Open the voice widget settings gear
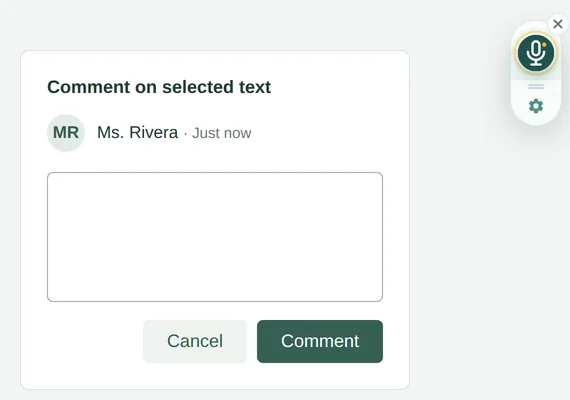Image resolution: width=570 pixels, height=400 pixels. tap(536, 106)
